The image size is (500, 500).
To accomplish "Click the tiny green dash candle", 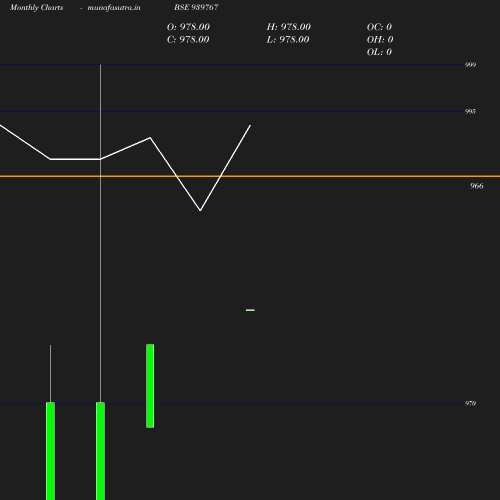I will click(x=250, y=310).
